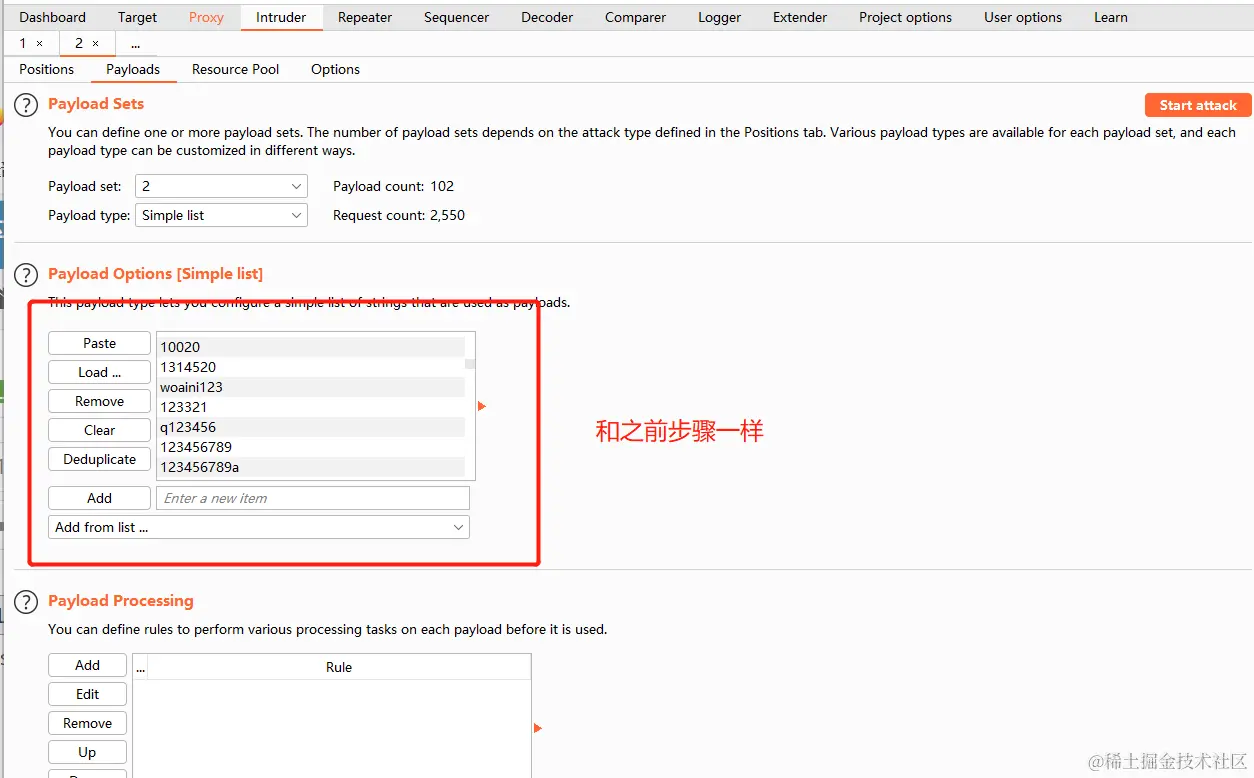Click the Payload Processing help icon
The height and width of the screenshot is (778, 1254).
coord(25,601)
